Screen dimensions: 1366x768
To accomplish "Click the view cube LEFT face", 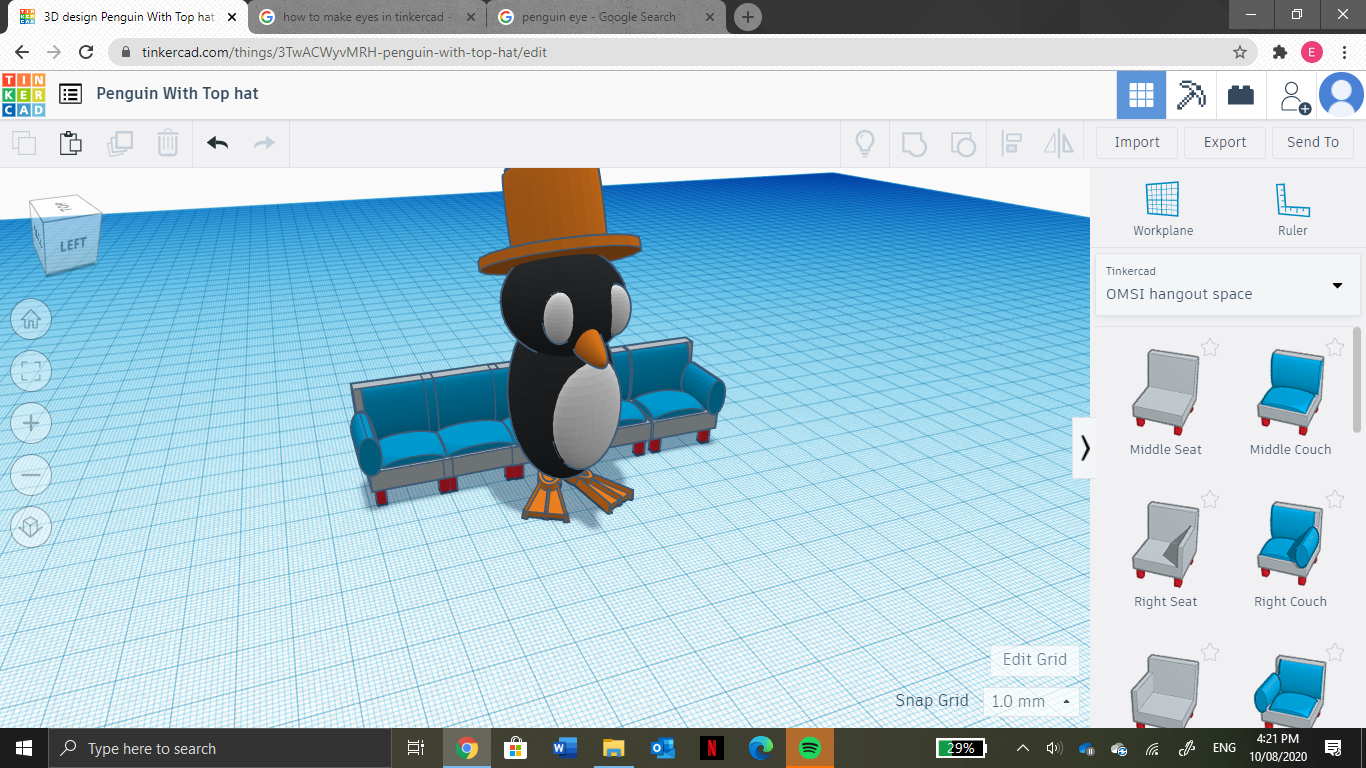I will pos(72,244).
